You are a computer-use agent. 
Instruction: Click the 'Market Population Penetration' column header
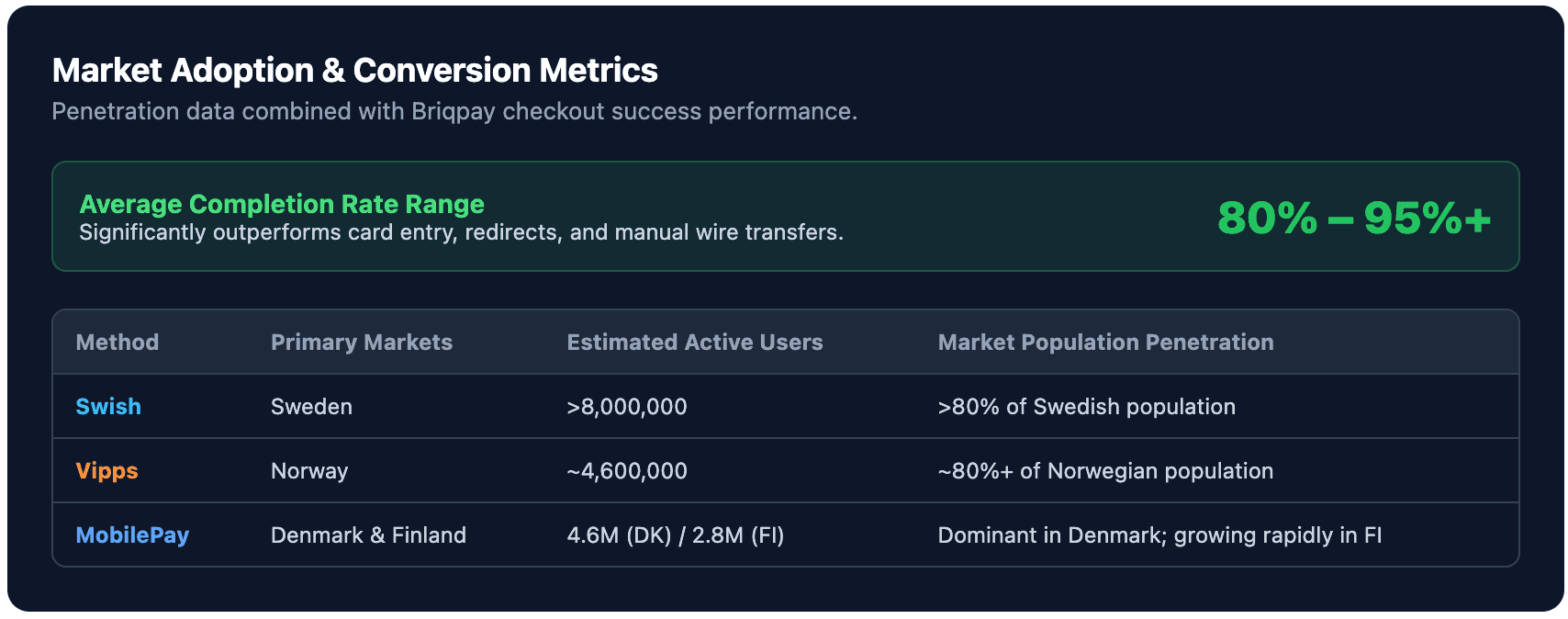(1105, 343)
